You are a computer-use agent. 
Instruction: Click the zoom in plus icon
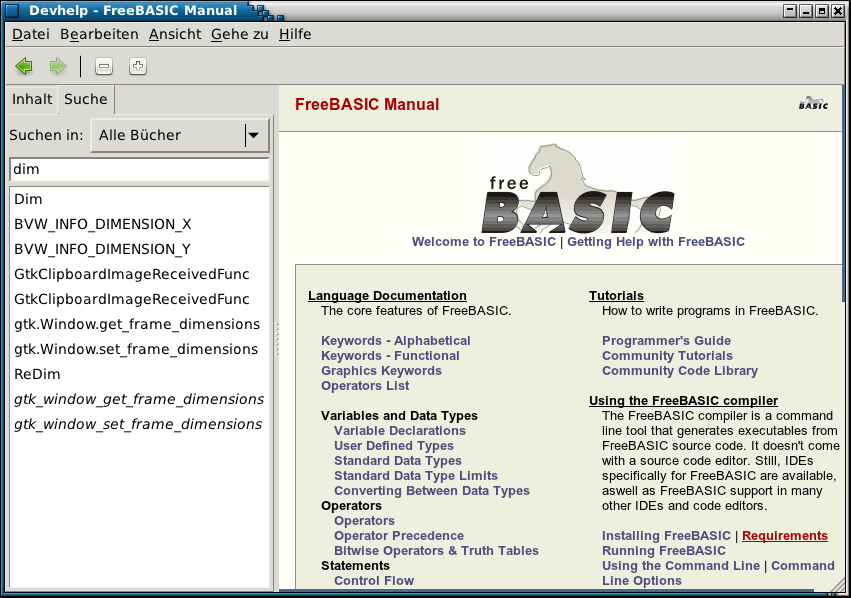point(138,66)
